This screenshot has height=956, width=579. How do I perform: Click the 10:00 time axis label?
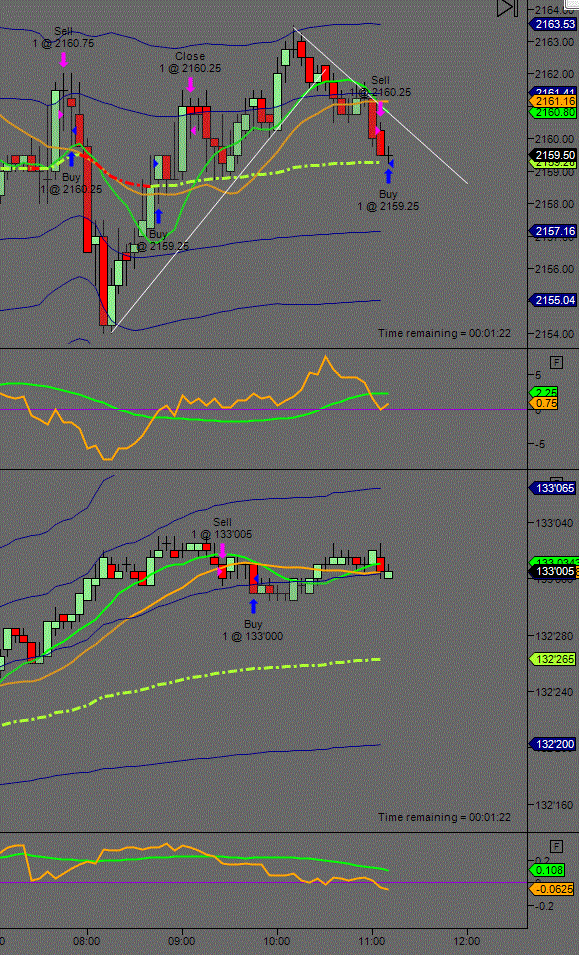tap(277, 941)
